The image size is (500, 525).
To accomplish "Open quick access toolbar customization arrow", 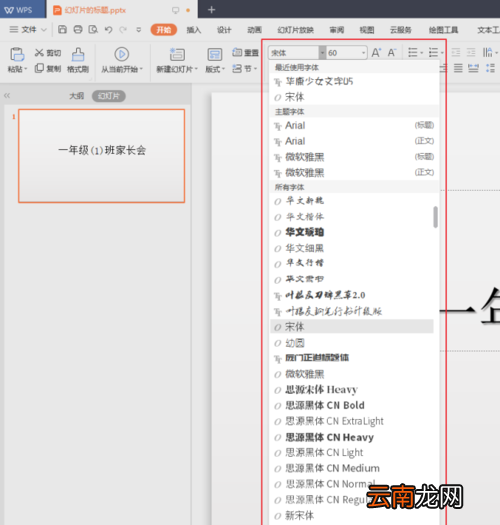I will (138, 30).
